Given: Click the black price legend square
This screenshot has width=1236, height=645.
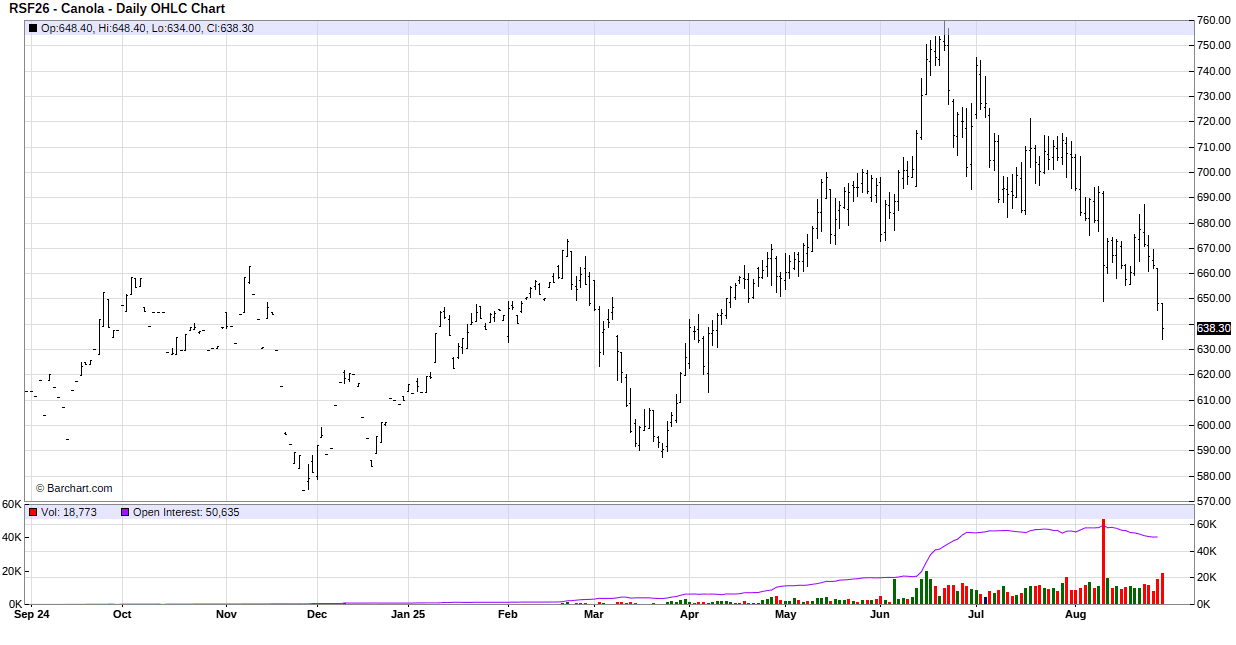Looking at the screenshot, I should [x=33, y=28].
